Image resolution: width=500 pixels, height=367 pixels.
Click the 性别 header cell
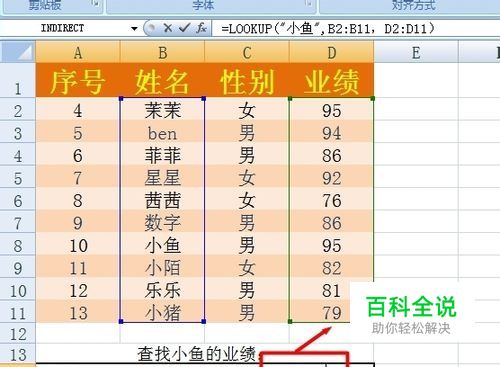point(247,80)
